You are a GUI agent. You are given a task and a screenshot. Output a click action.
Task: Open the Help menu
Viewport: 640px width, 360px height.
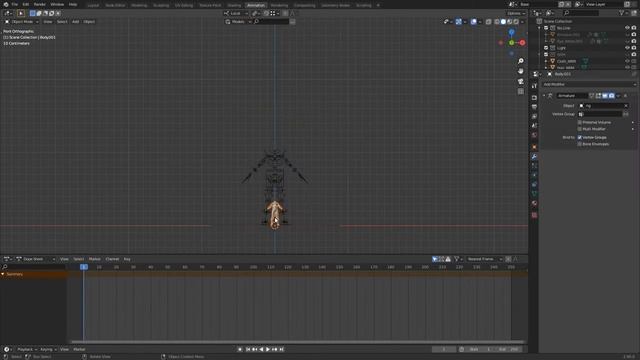(73, 4)
